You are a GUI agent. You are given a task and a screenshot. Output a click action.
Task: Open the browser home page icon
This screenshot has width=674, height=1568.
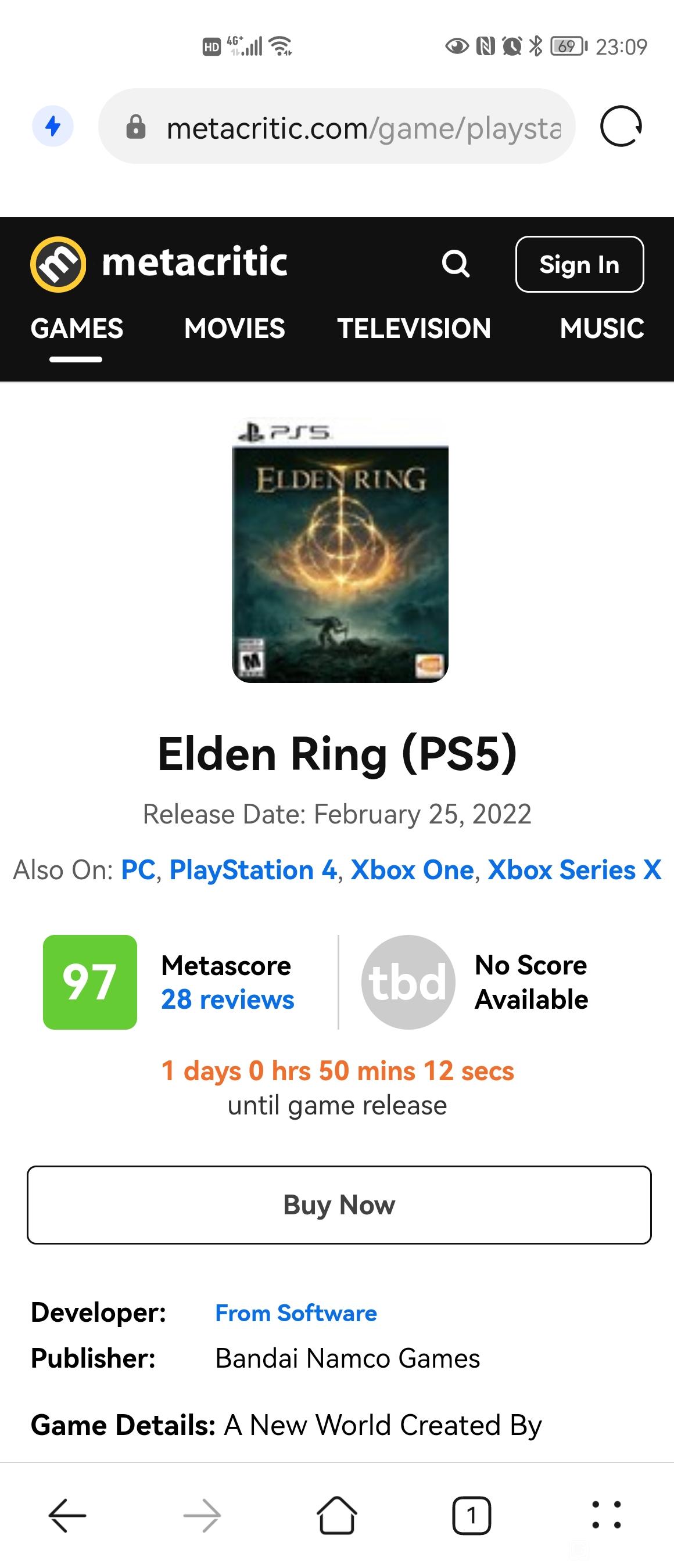pyautogui.click(x=336, y=1515)
